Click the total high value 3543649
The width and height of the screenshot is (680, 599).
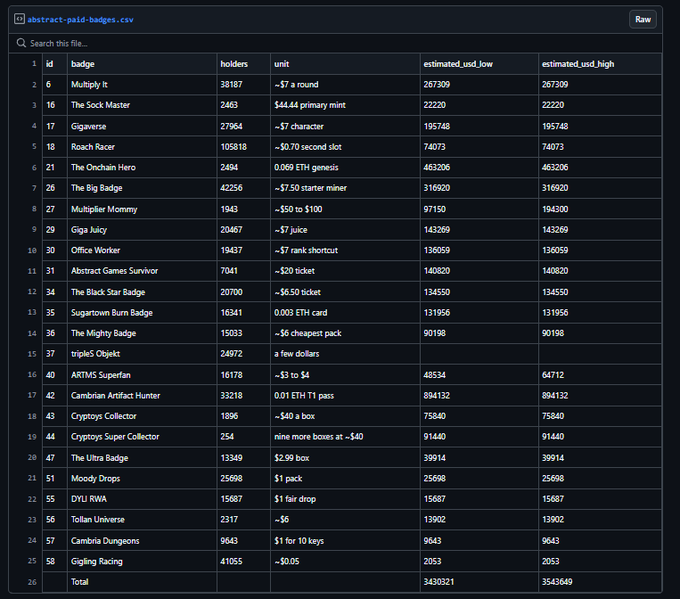point(557,582)
